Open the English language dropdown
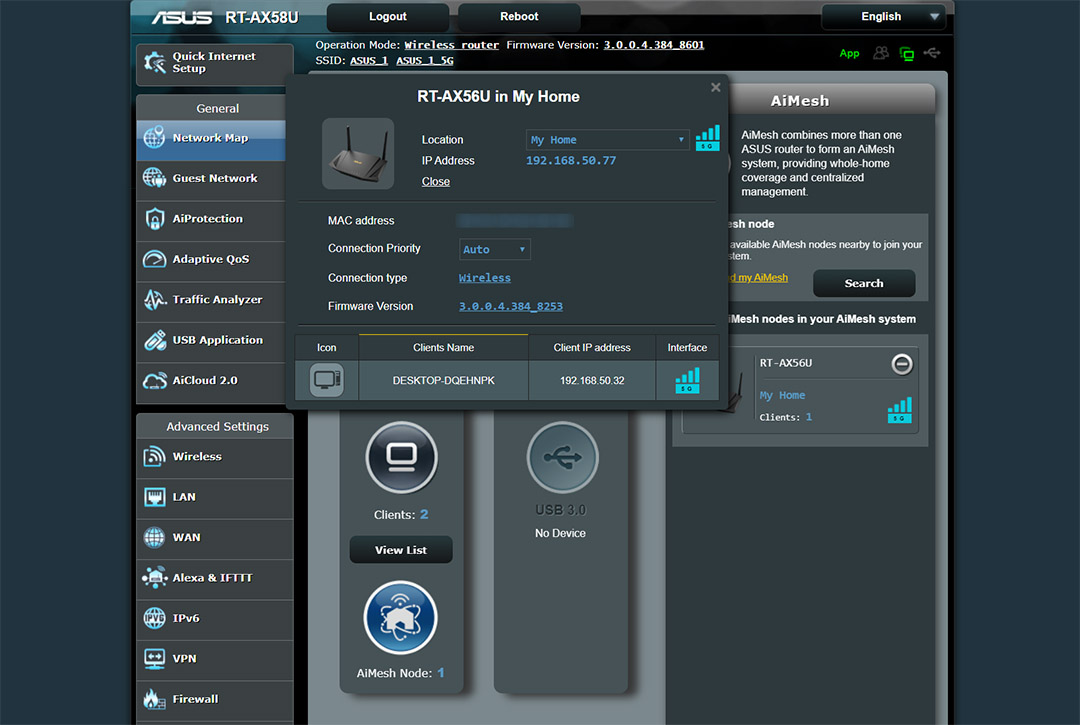1080x725 pixels. (884, 17)
